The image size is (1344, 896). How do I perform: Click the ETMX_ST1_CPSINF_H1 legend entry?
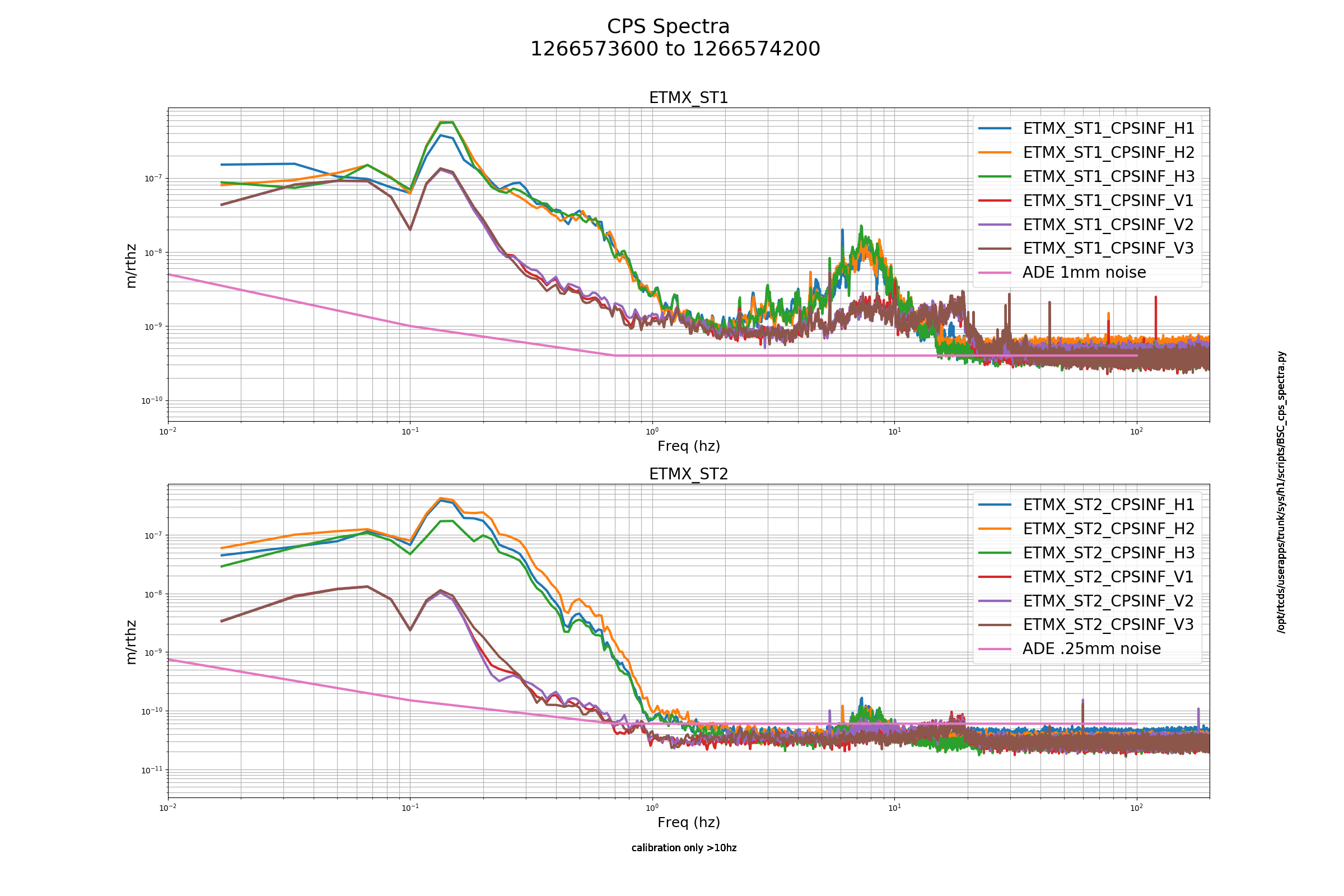(x=1086, y=129)
